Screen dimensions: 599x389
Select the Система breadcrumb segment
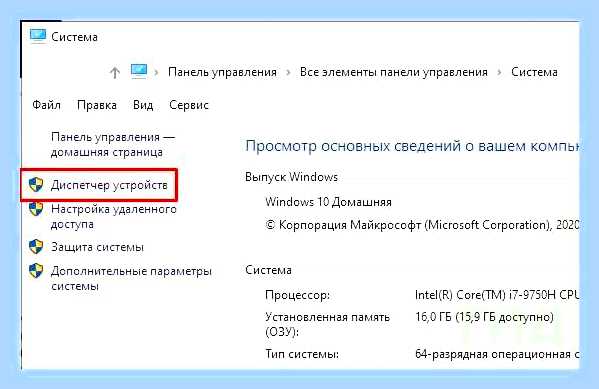tap(534, 72)
